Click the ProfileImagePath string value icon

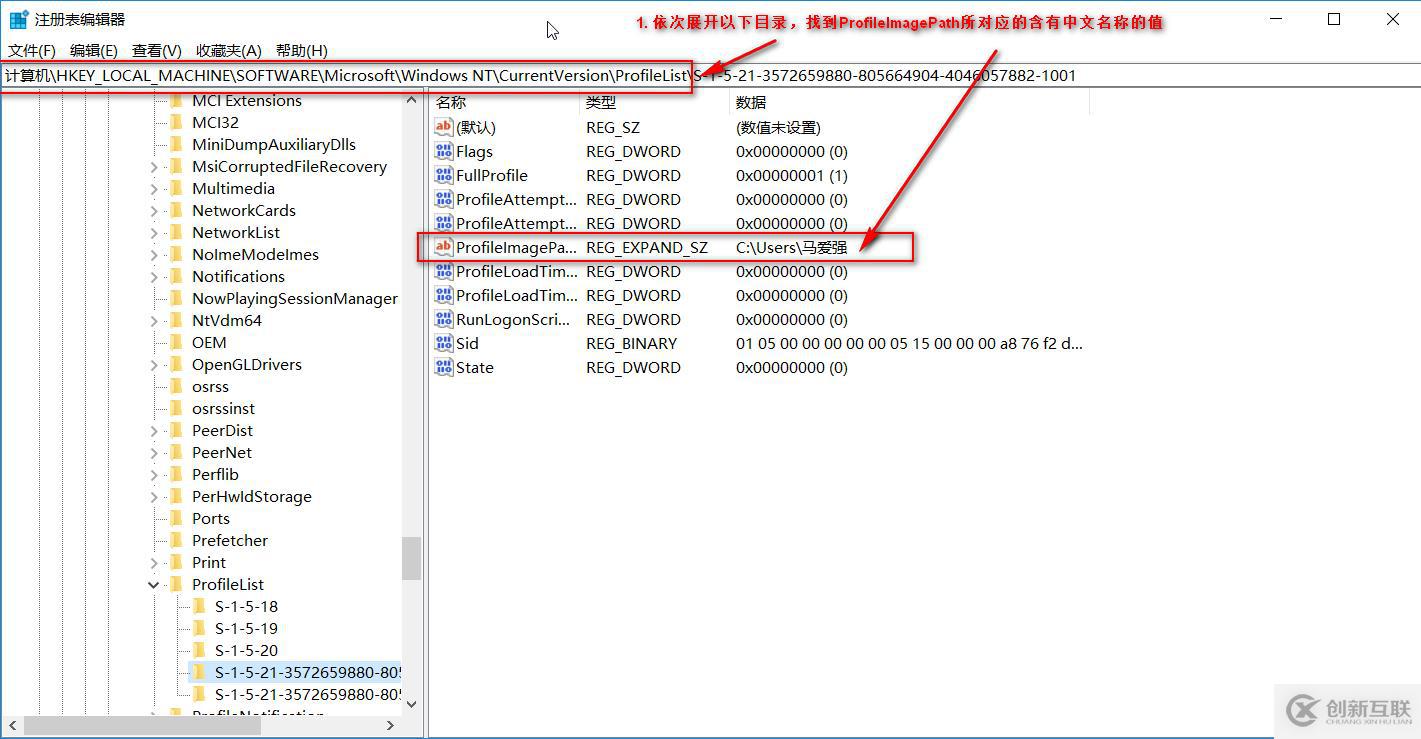[444, 247]
